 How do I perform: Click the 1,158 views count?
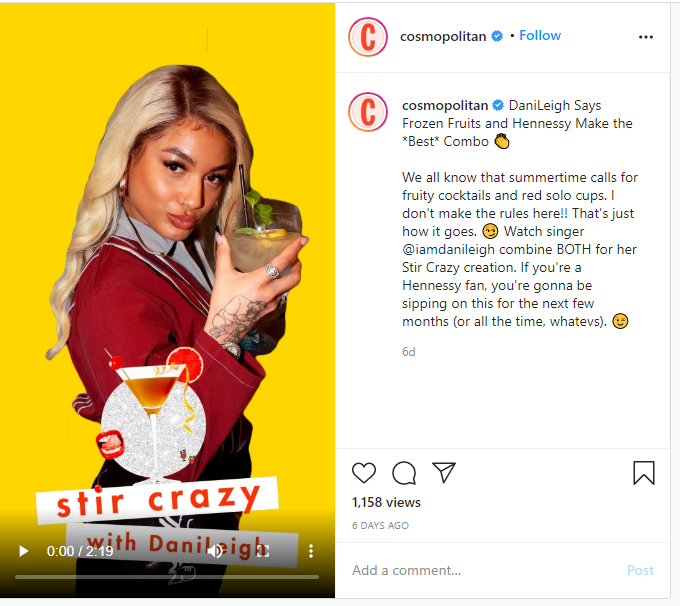point(386,502)
